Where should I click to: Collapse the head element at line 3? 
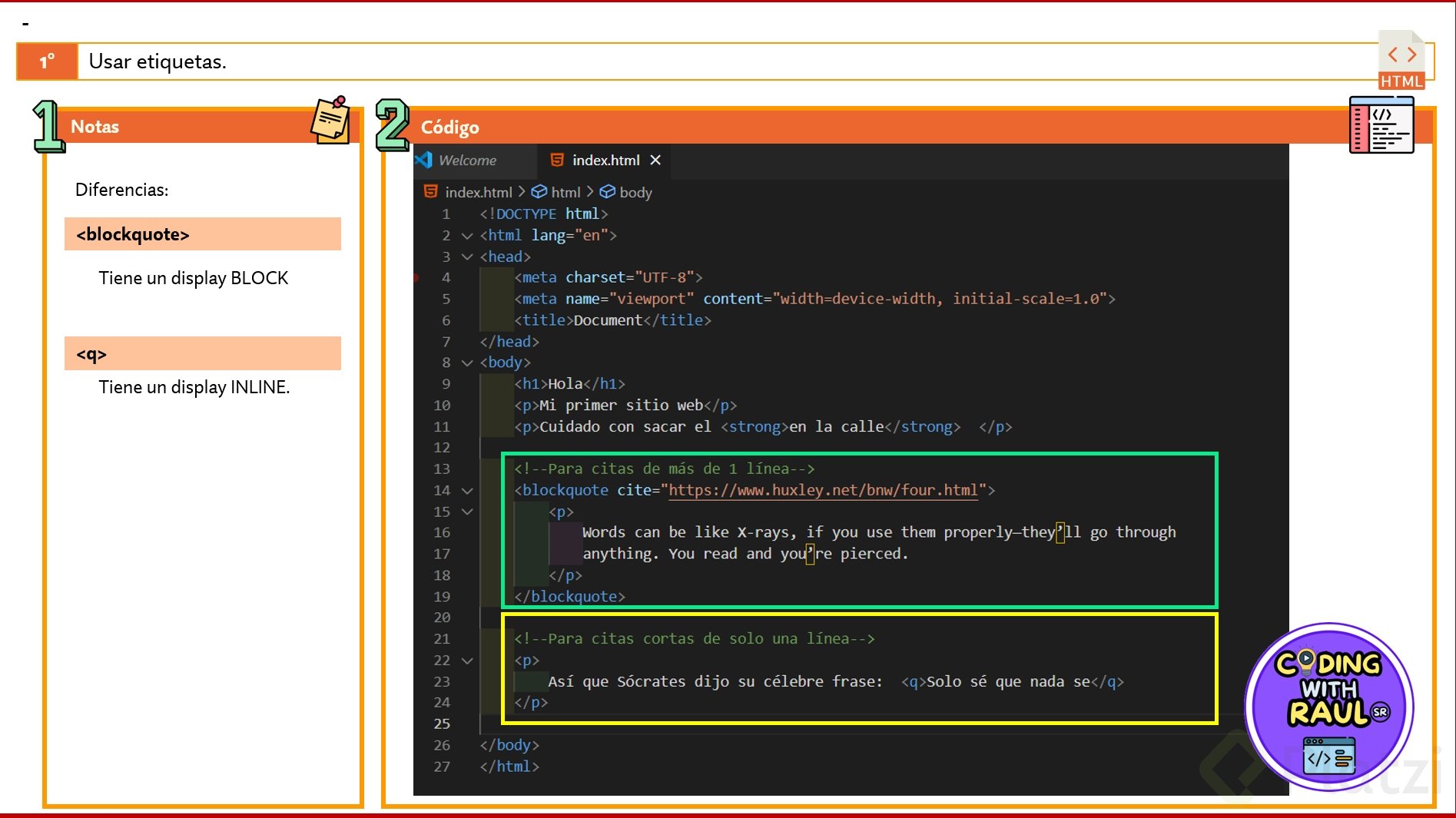(x=467, y=257)
